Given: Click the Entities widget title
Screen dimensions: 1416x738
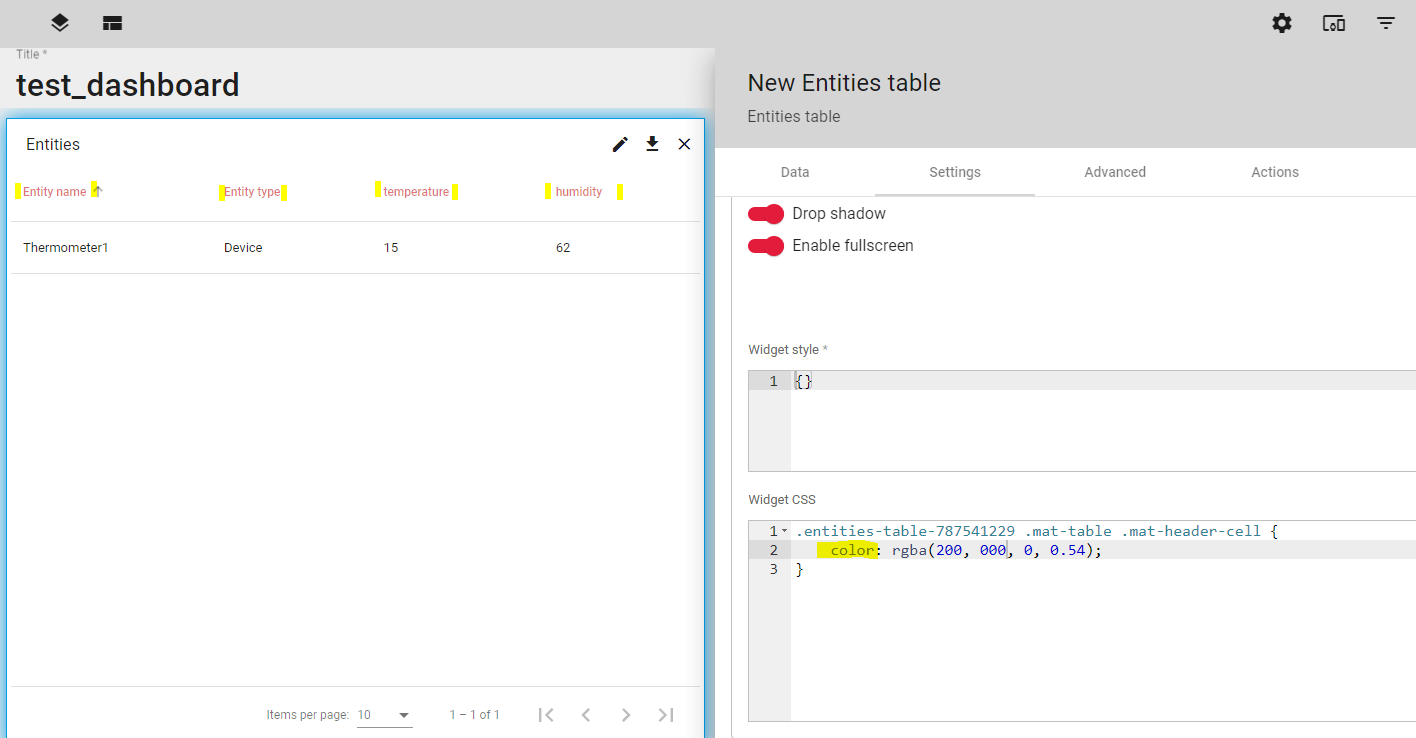Looking at the screenshot, I should [x=53, y=145].
